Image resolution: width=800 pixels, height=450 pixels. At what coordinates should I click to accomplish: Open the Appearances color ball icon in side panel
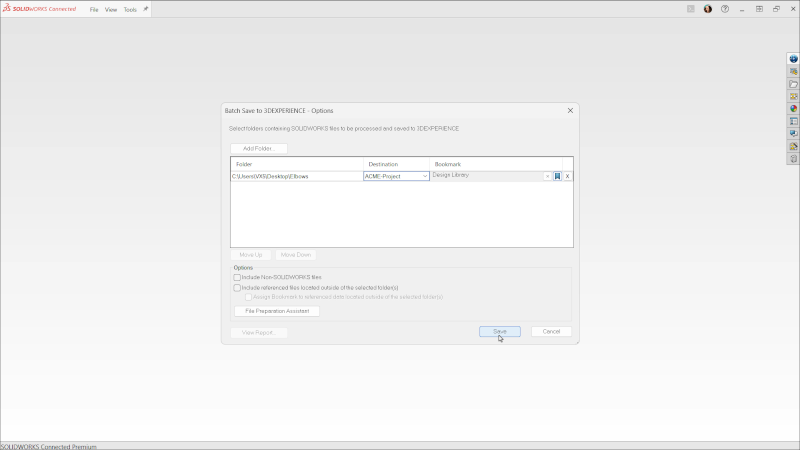pos(793,108)
